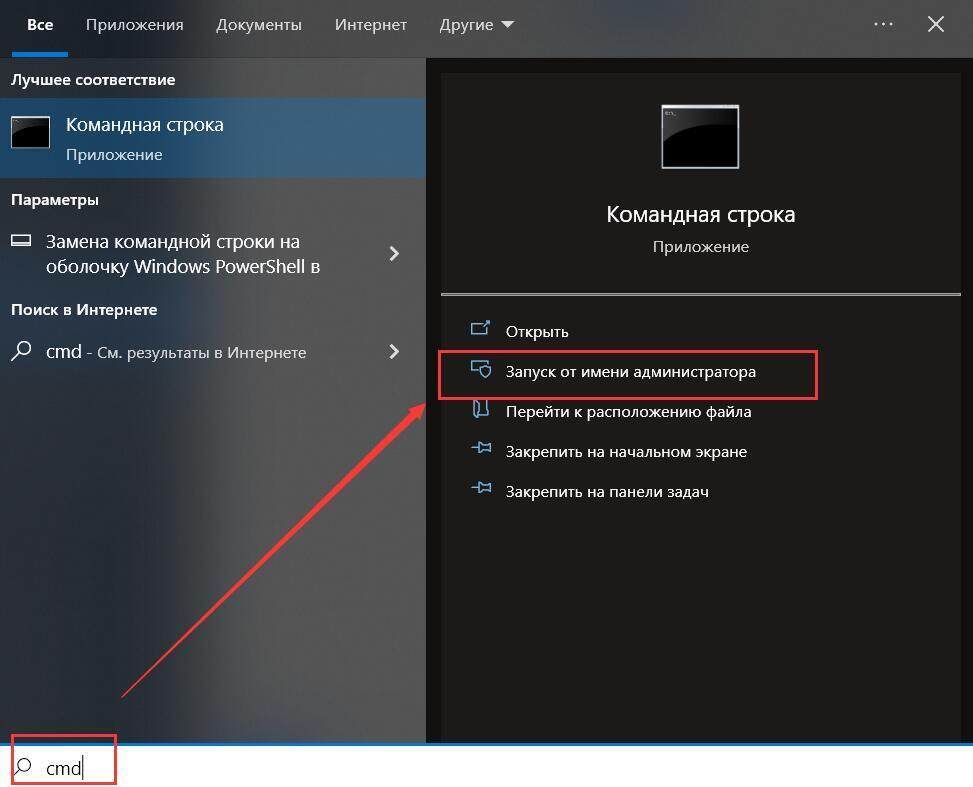Image resolution: width=973 pixels, height=787 pixels.
Task: Click the magnifier icon beside cmd web result
Action: click(21, 351)
